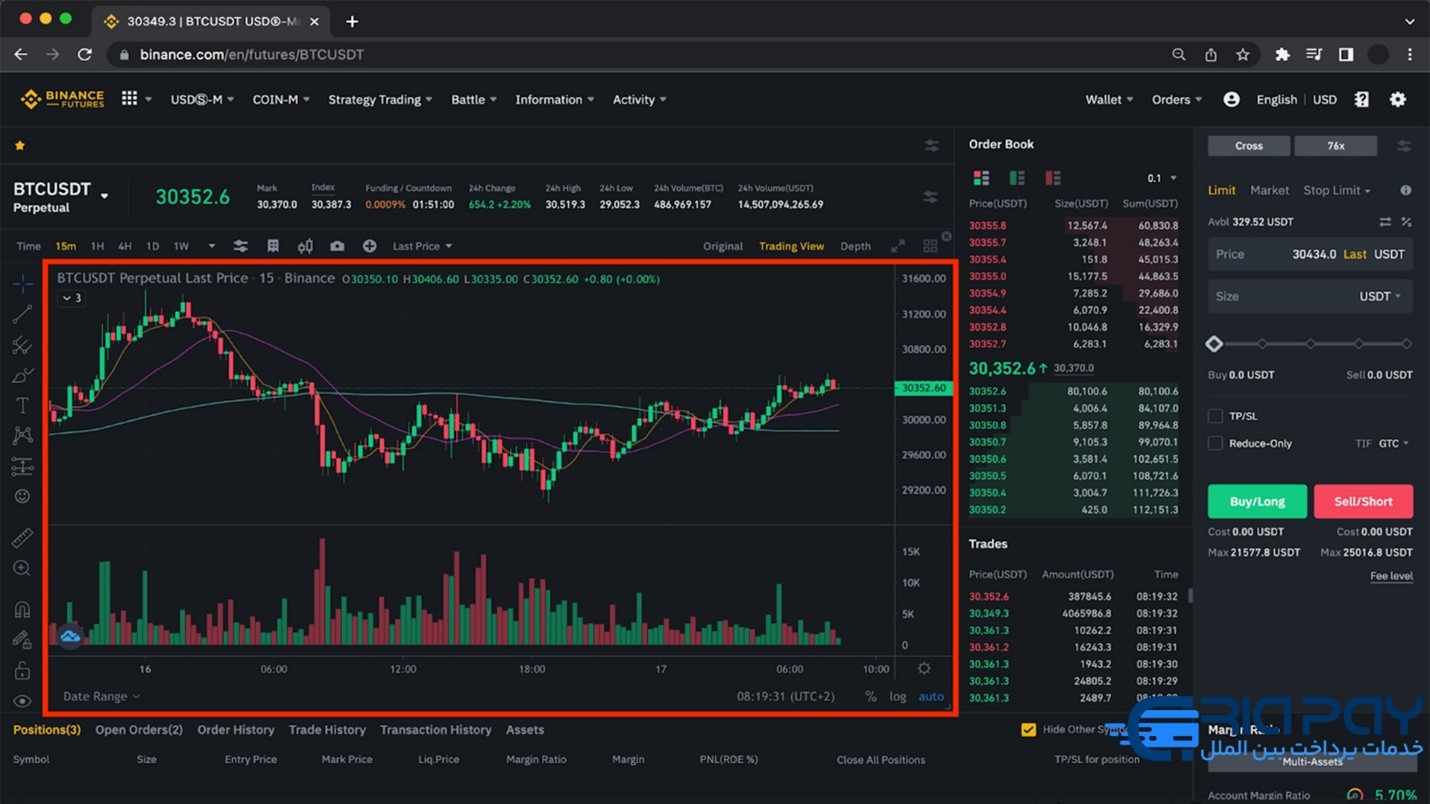1430x804 pixels.
Task: Switch to the Original chart view
Action: (723, 246)
